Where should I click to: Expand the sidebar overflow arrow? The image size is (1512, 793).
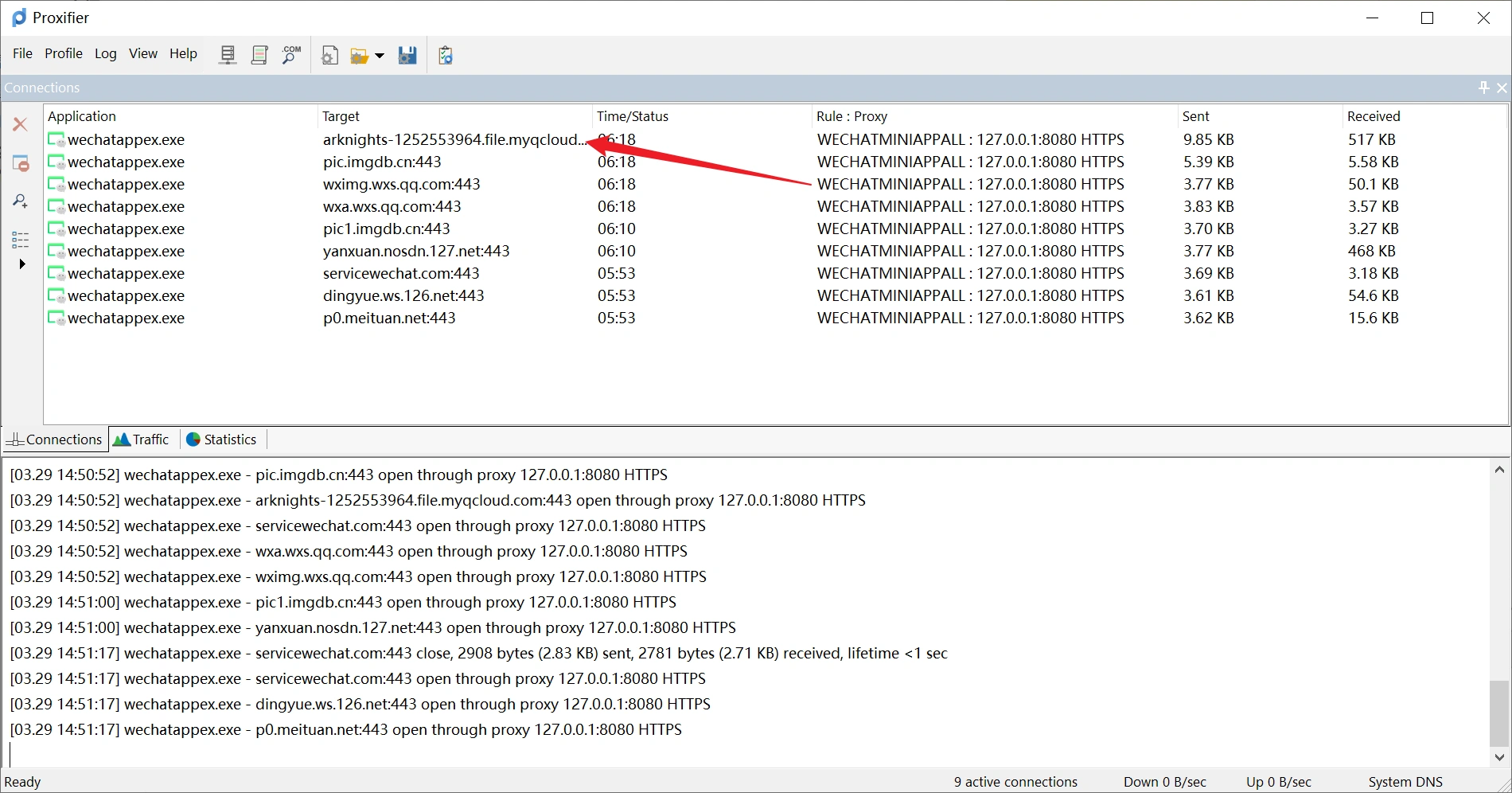click(x=22, y=264)
